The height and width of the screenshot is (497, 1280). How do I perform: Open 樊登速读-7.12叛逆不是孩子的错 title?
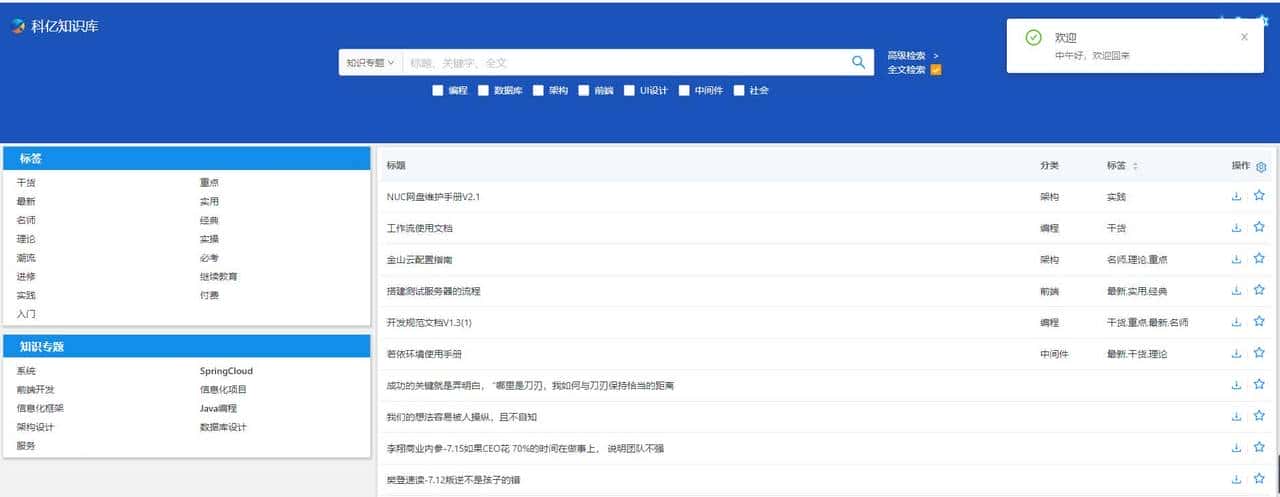tap(453, 479)
